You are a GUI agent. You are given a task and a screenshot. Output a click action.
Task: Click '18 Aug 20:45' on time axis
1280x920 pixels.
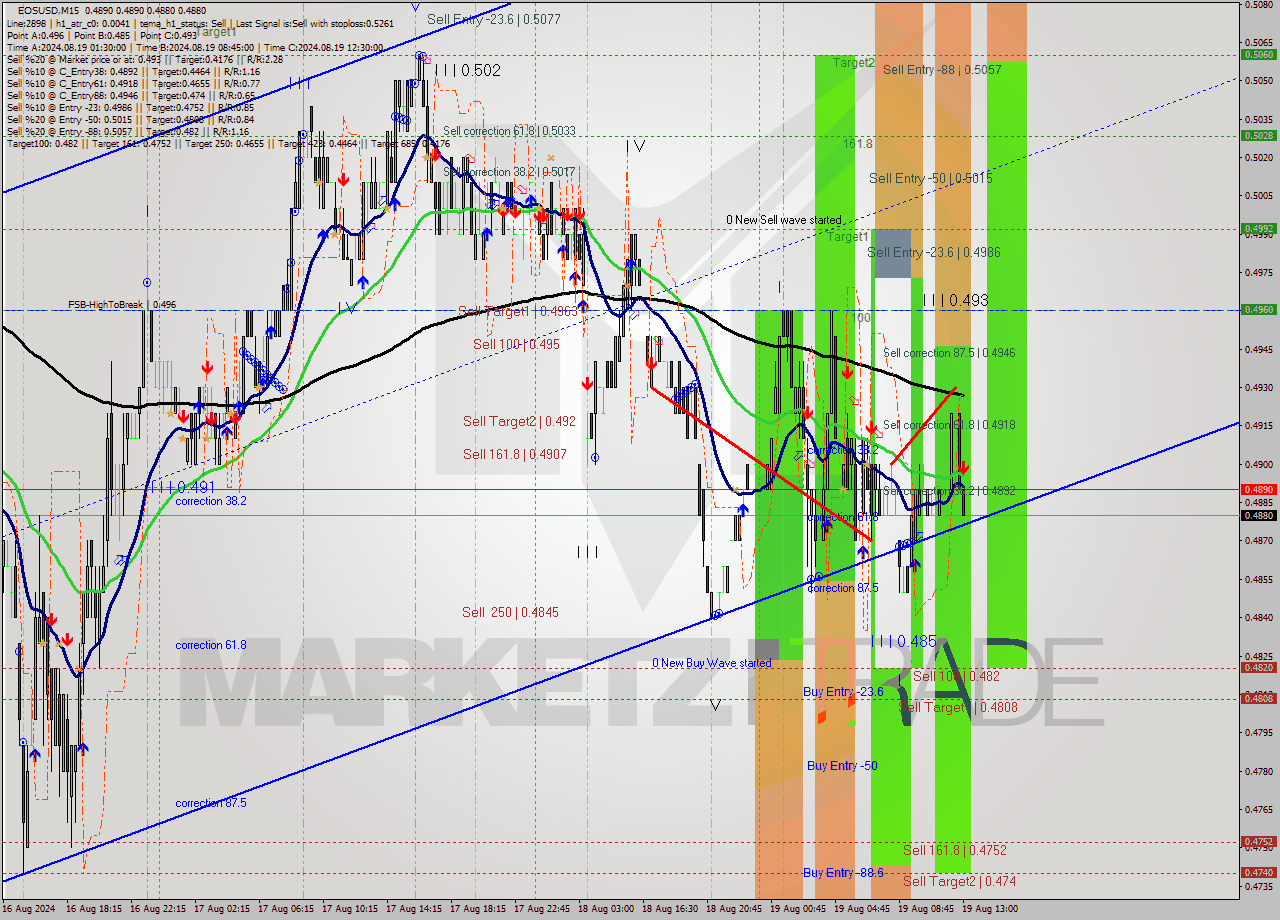click(x=734, y=909)
